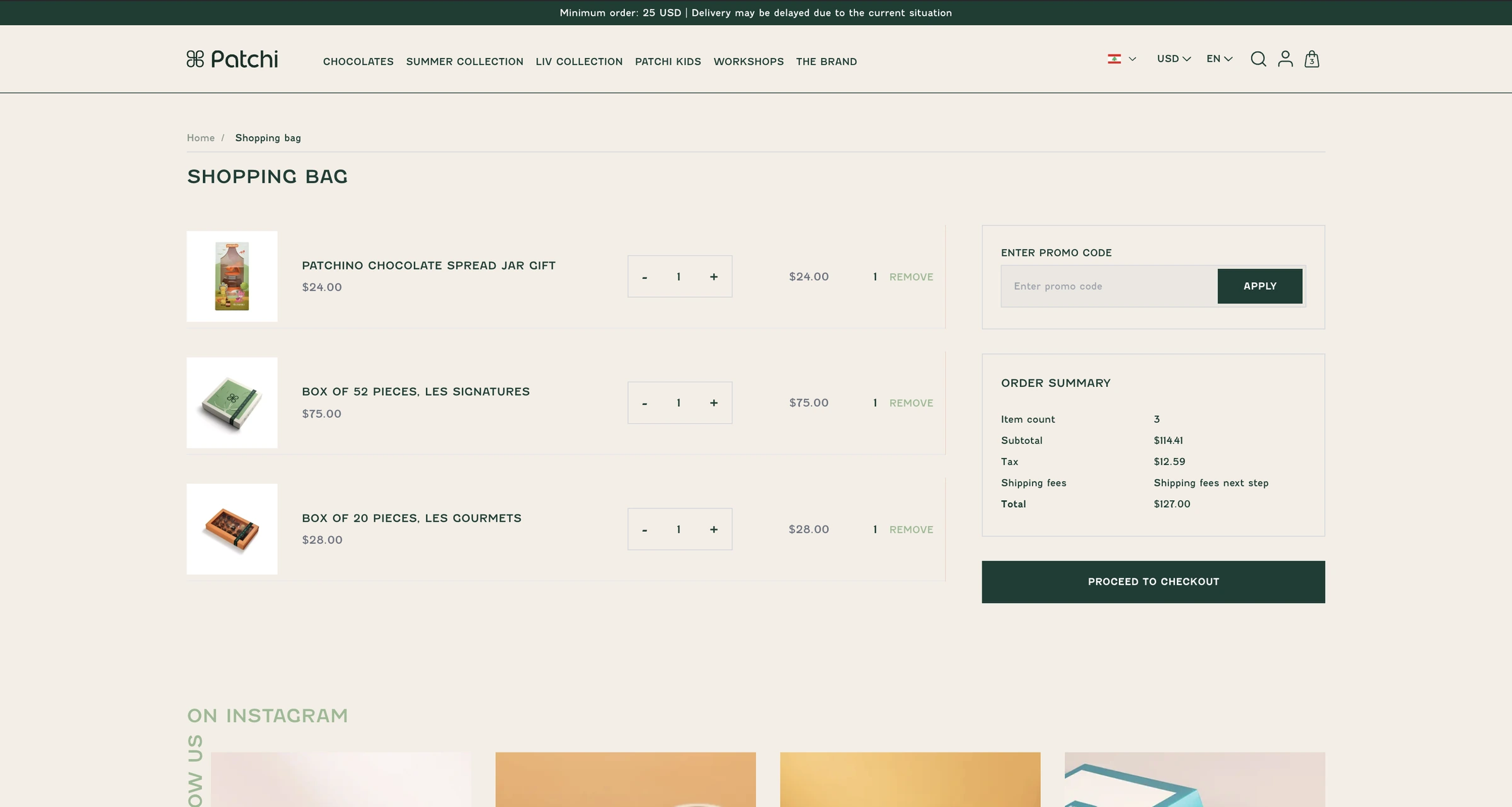The width and height of the screenshot is (1512, 807).
Task: Open Patchino Chocolate Spread Jar thumbnail
Action: click(232, 277)
